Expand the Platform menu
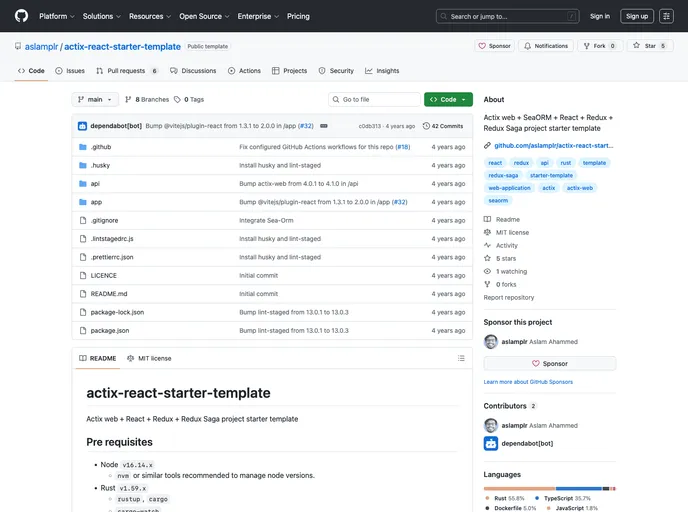 [57, 16]
